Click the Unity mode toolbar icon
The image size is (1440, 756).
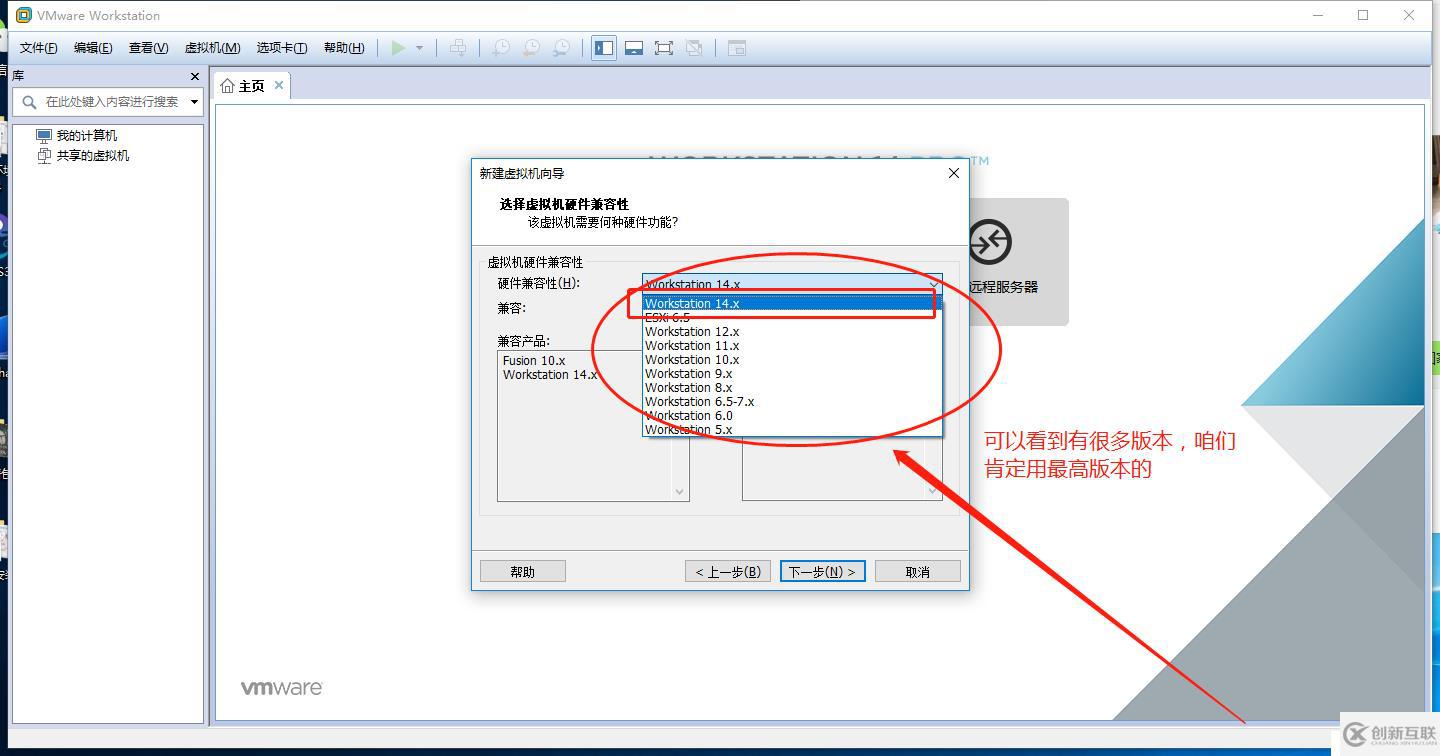694,47
